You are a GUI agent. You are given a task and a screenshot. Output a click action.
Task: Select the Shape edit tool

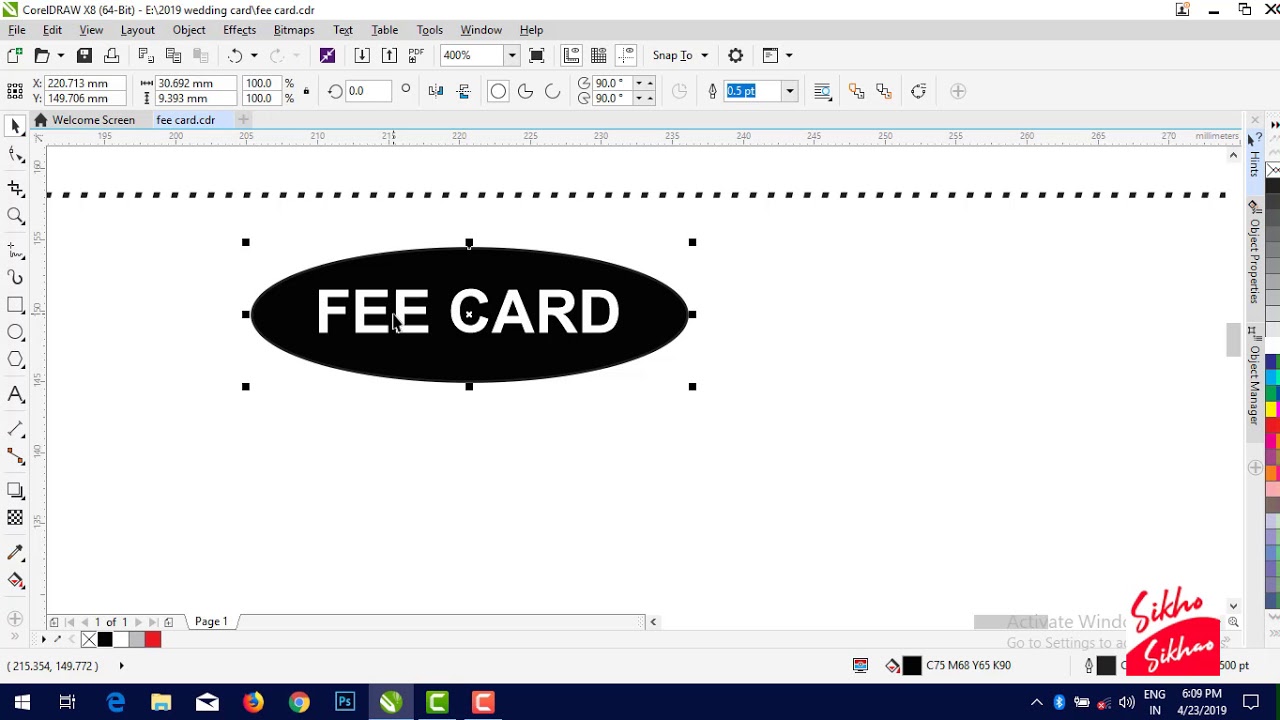[x=15, y=155]
